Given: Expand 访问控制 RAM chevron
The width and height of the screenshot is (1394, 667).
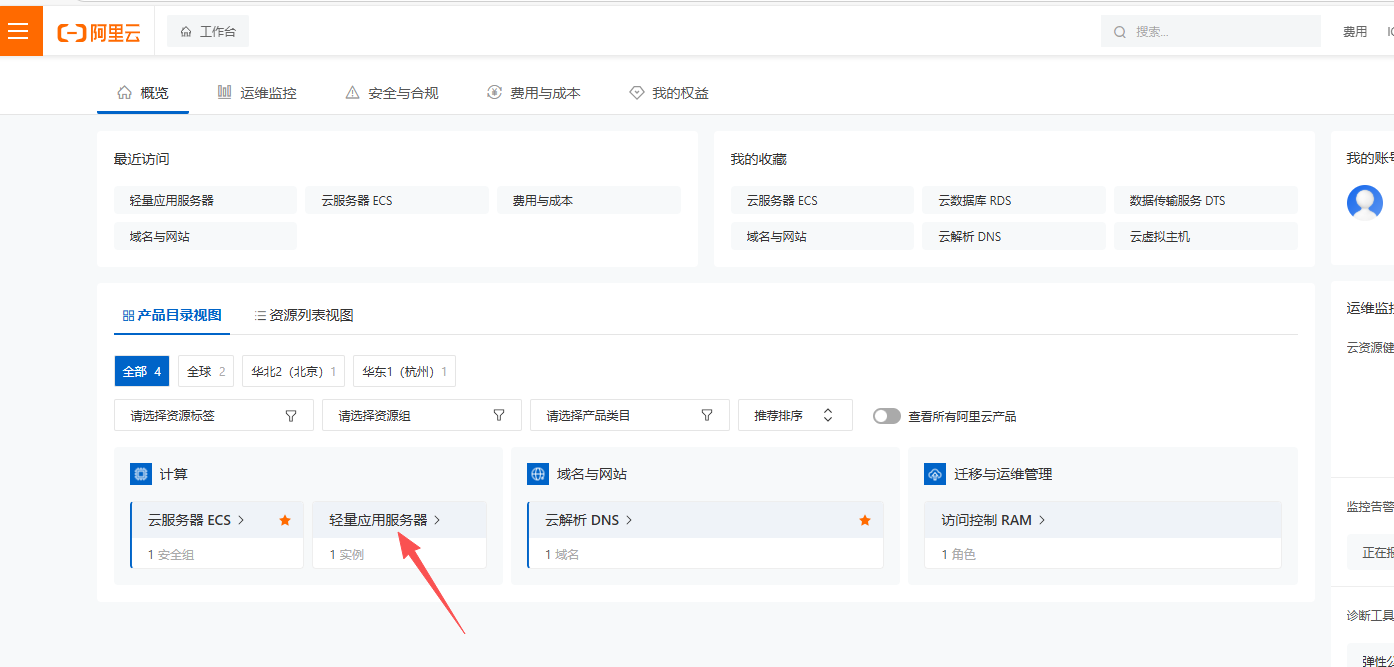Looking at the screenshot, I should [1042, 520].
